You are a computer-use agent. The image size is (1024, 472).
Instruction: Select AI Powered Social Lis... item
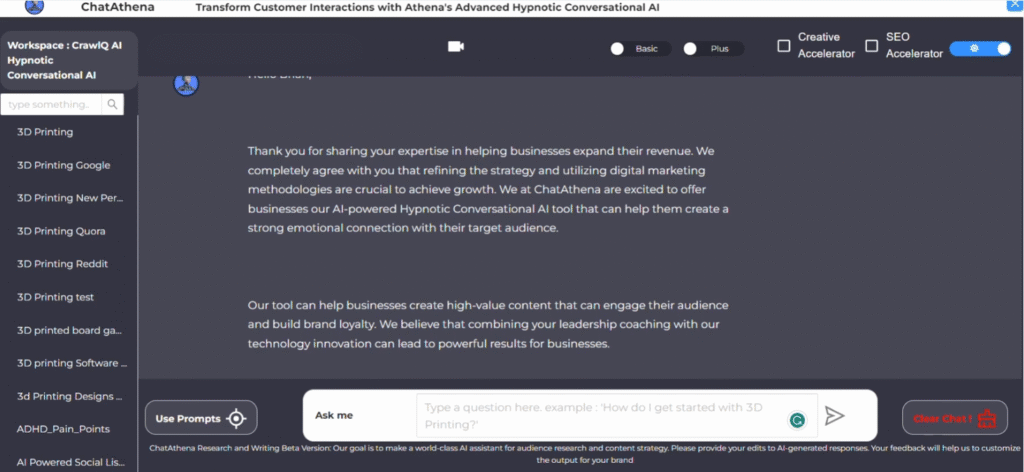coord(71,462)
